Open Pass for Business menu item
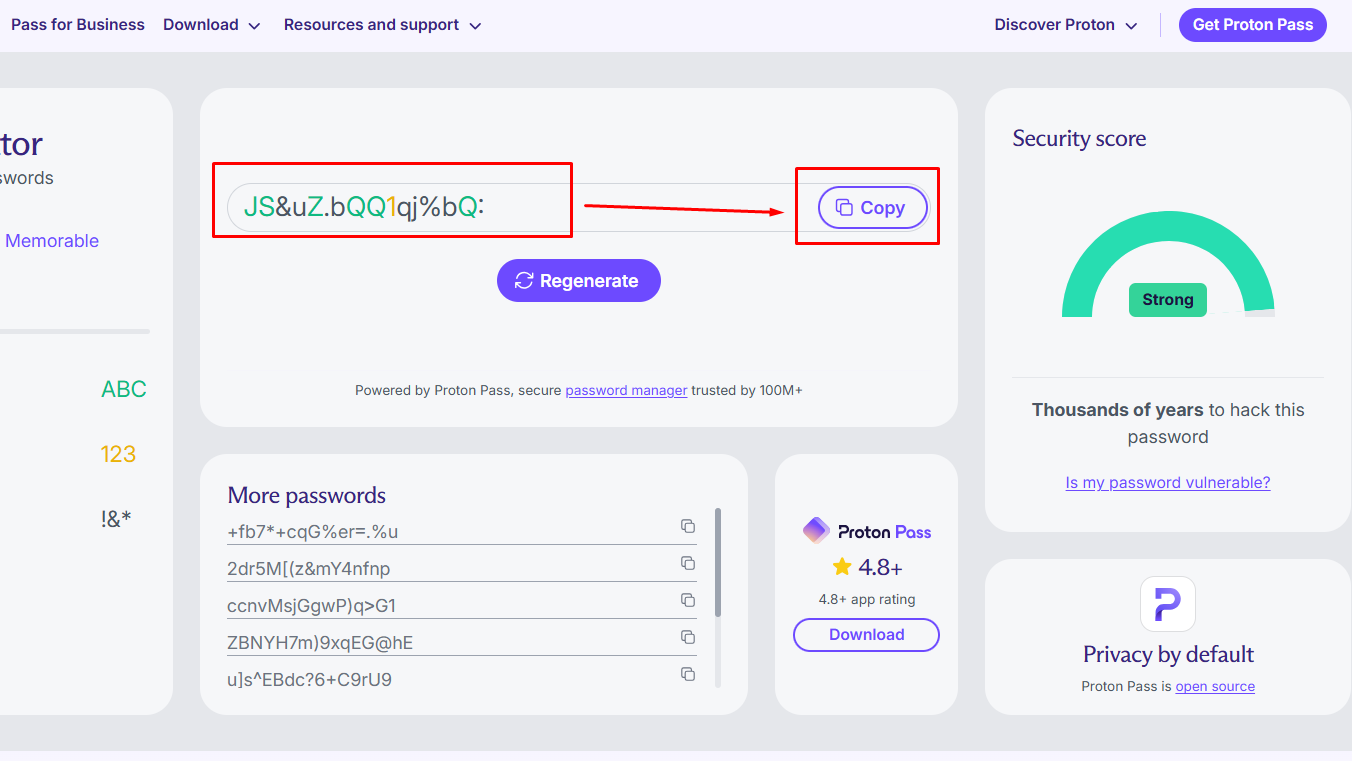 (x=78, y=25)
